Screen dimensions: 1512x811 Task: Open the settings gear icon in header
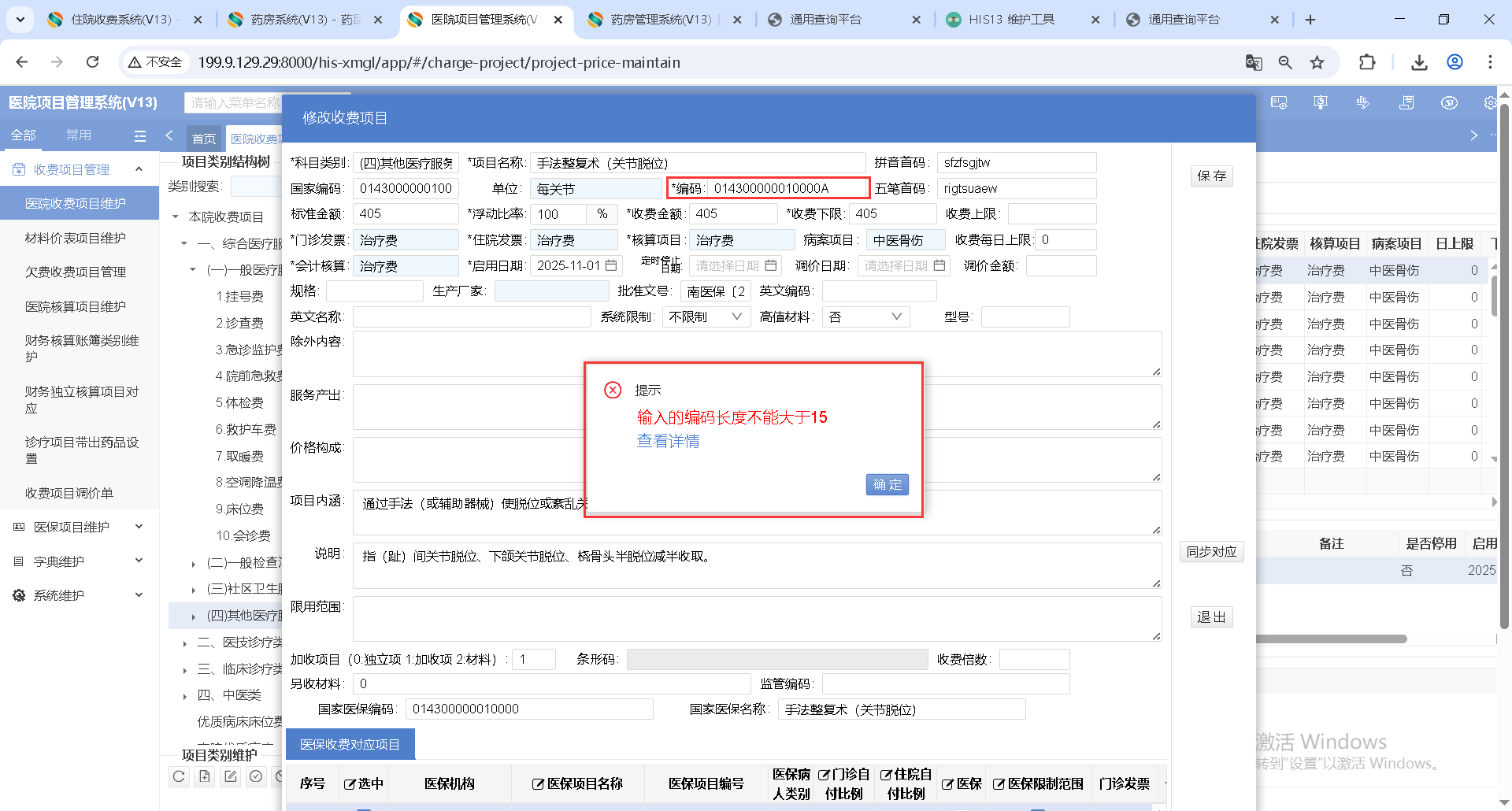tap(1490, 102)
